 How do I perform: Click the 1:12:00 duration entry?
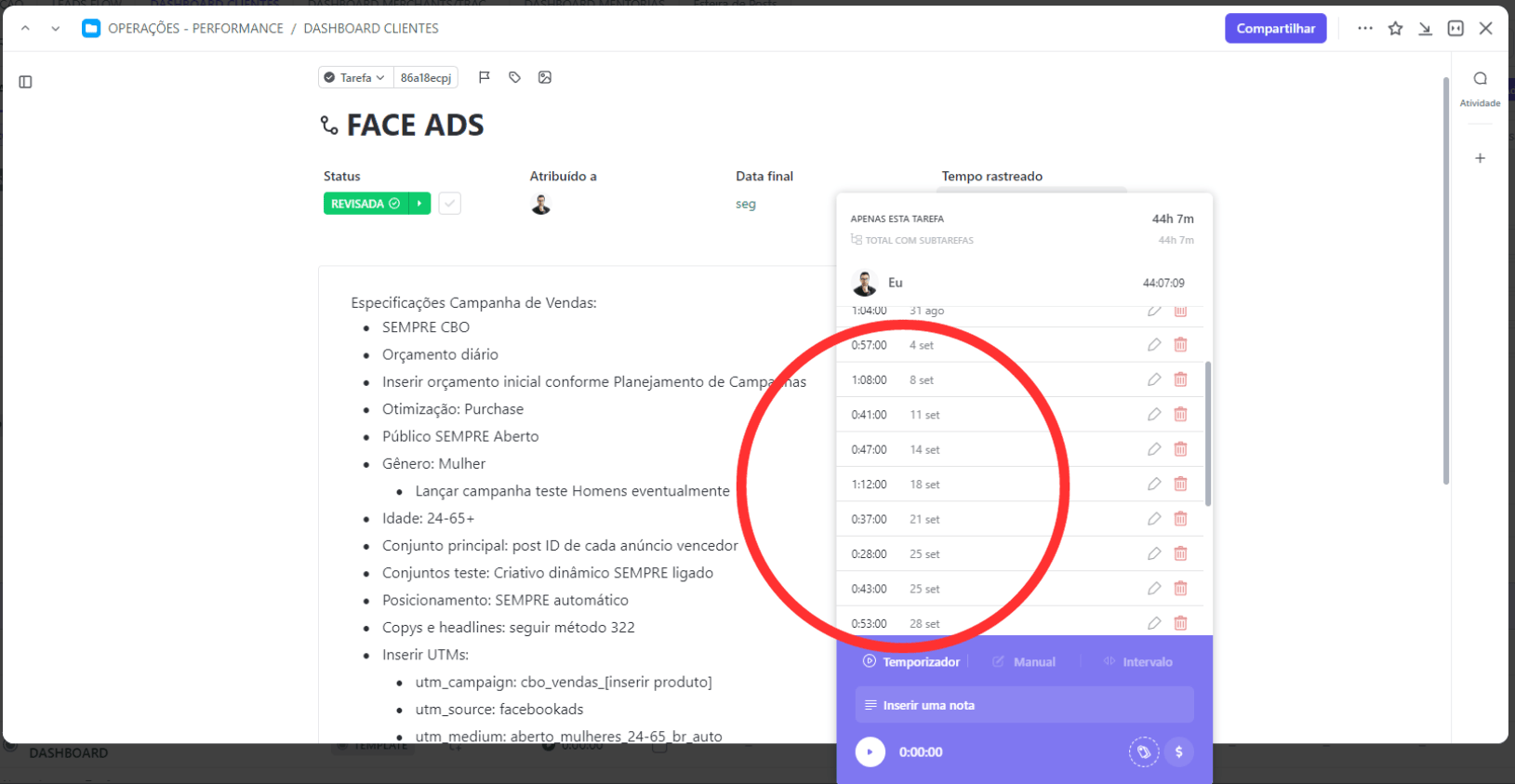point(869,485)
